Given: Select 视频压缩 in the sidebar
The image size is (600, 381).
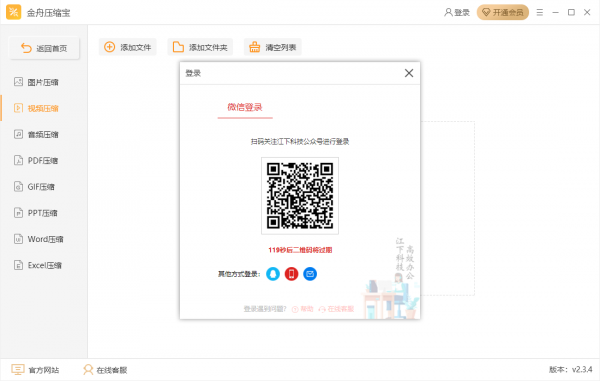Looking at the screenshot, I should pos(36,108).
